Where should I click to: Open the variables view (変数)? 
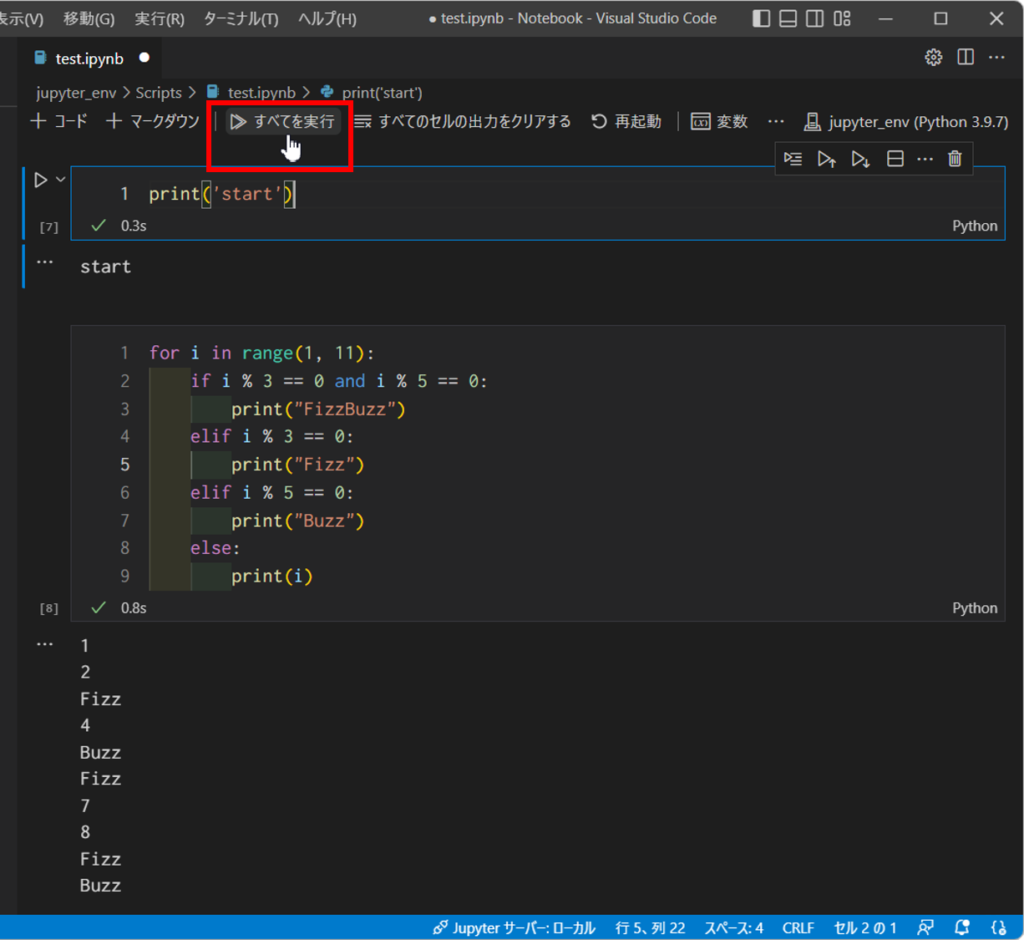click(x=719, y=122)
